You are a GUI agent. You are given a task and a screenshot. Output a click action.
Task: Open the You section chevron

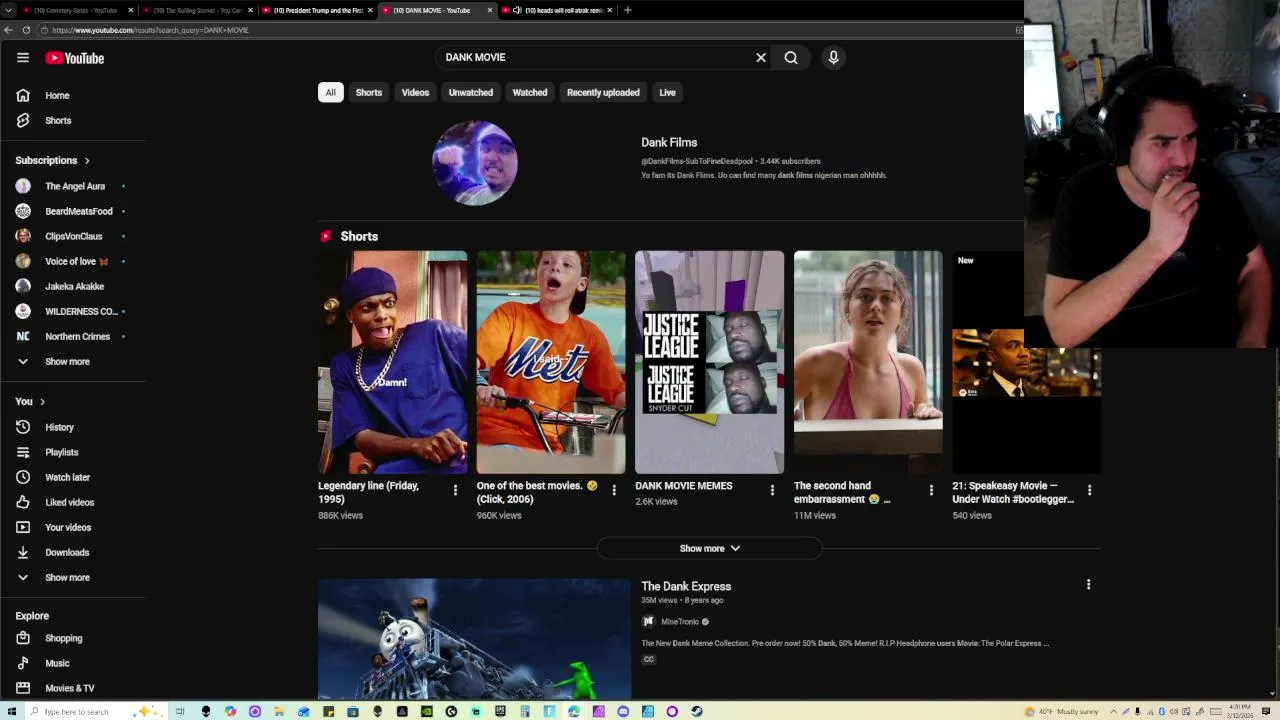(x=42, y=401)
